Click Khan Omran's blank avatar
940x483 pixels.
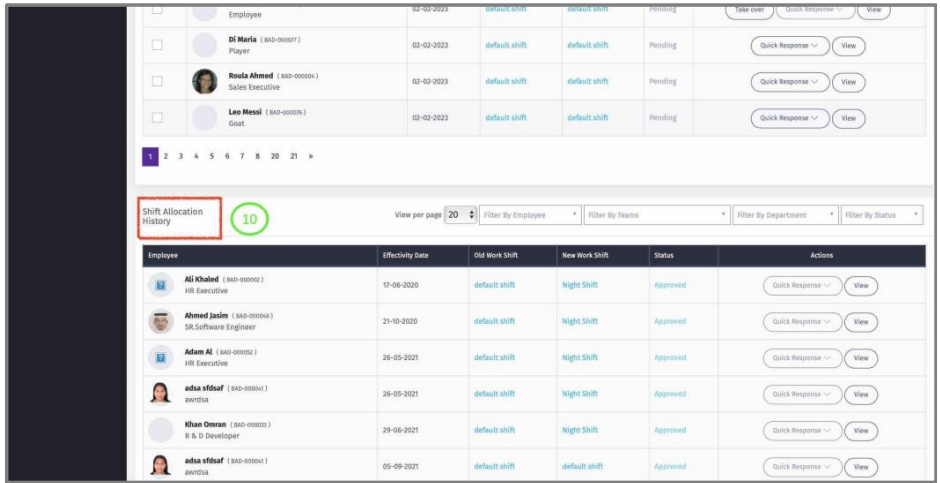(x=159, y=430)
